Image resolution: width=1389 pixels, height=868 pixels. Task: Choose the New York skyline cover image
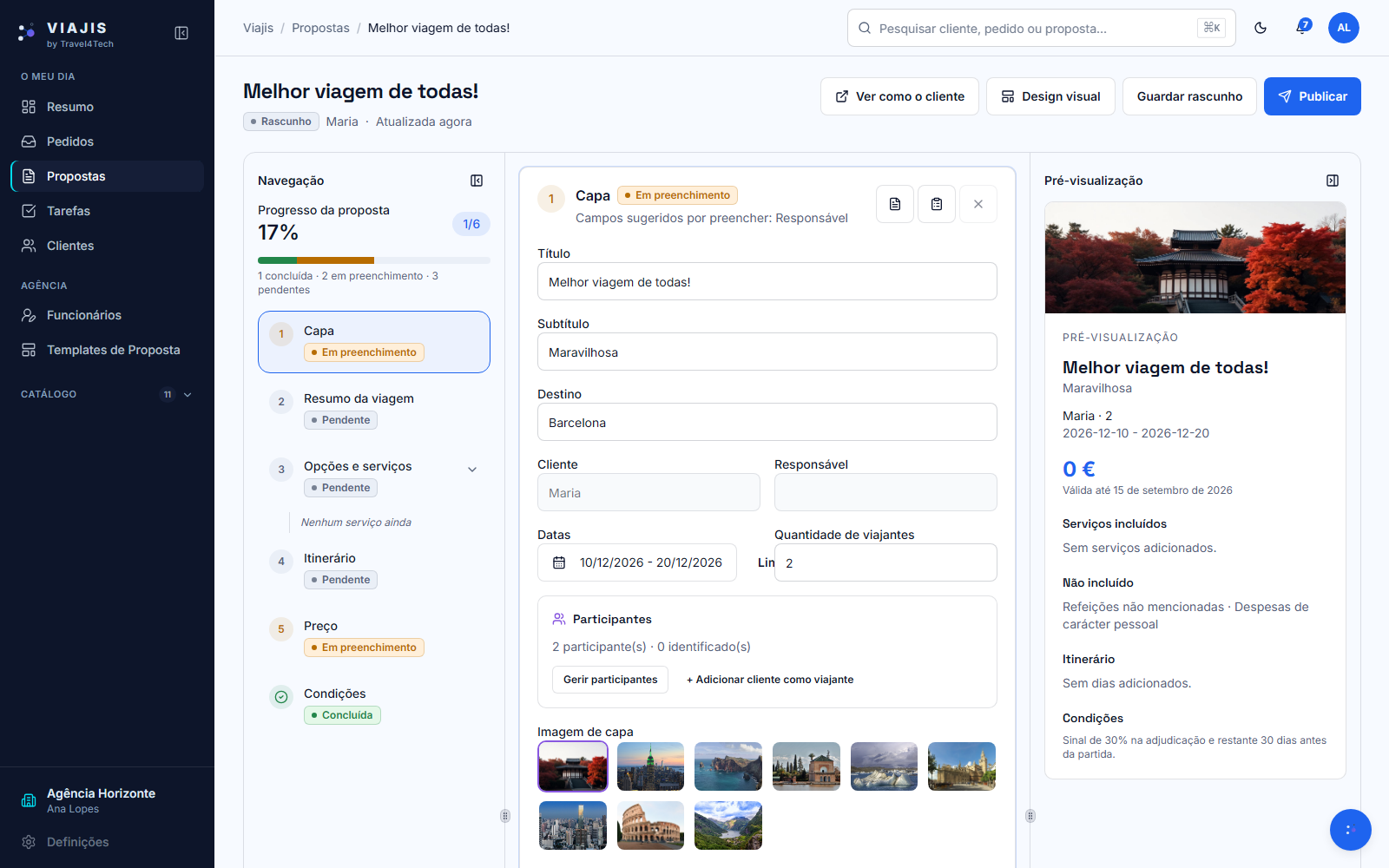650,766
